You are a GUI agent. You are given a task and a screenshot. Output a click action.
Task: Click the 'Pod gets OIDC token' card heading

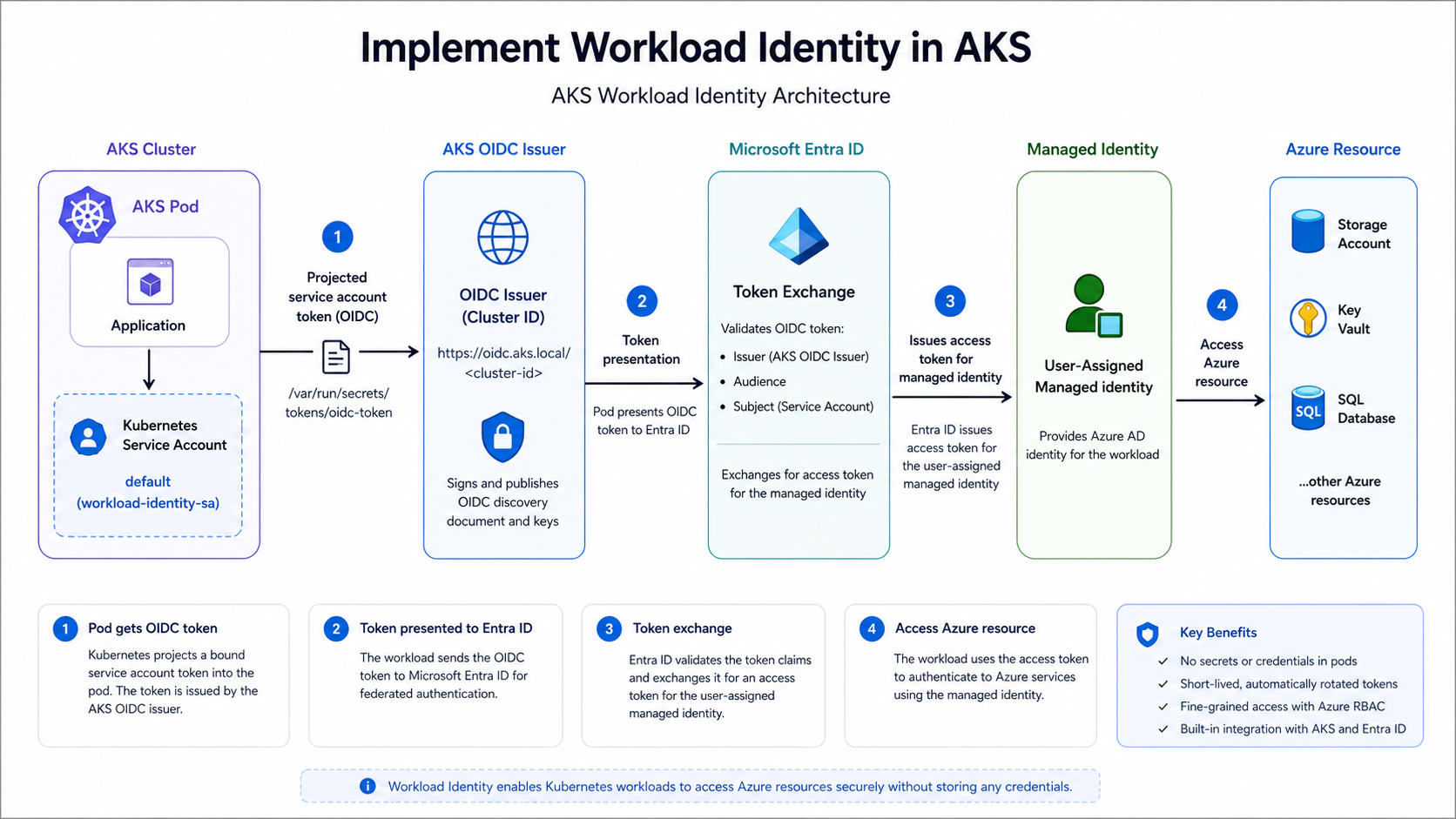coord(152,628)
